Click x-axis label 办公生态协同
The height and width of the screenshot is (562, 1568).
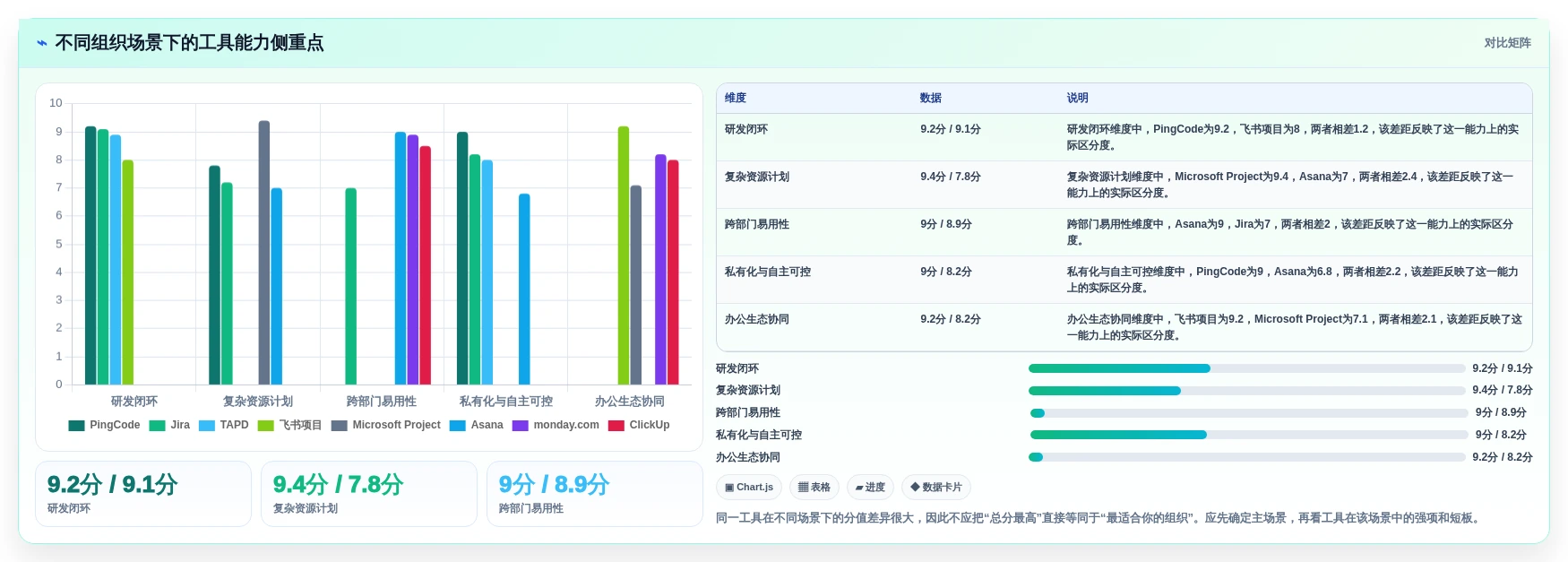click(x=630, y=402)
